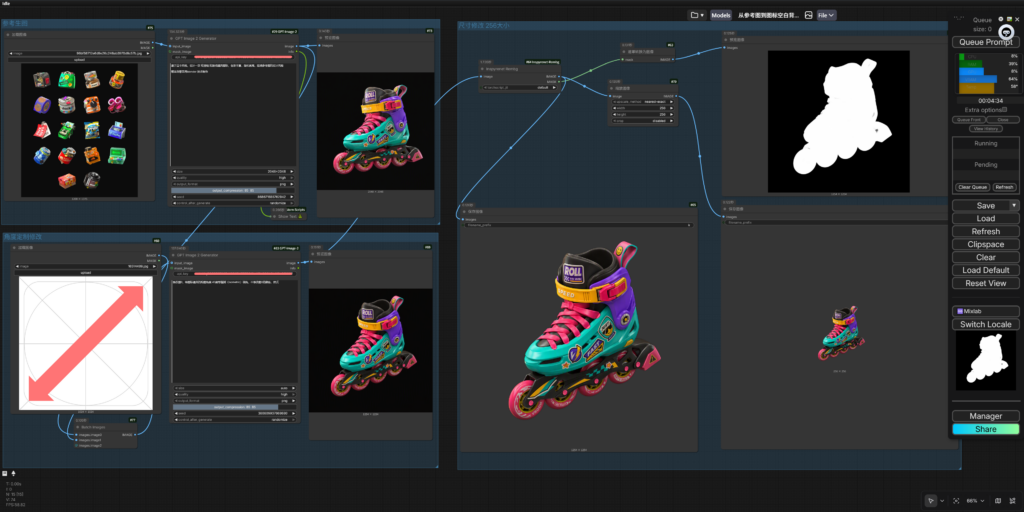This screenshot has width=1024, height=512.
Task: Select the pointer tool in bottom toolbar
Action: click(x=931, y=500)
